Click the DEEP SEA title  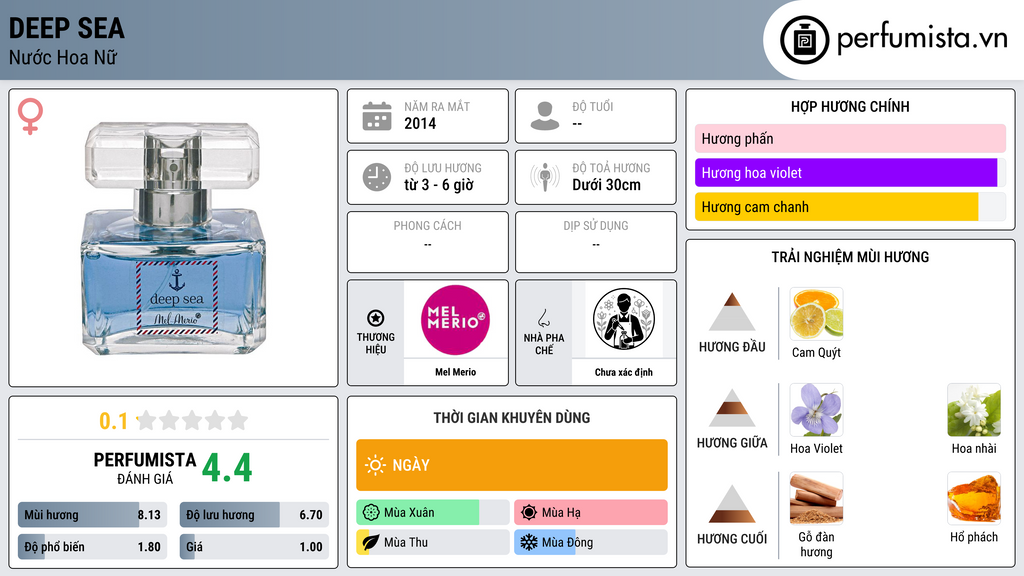coord(67,29)
